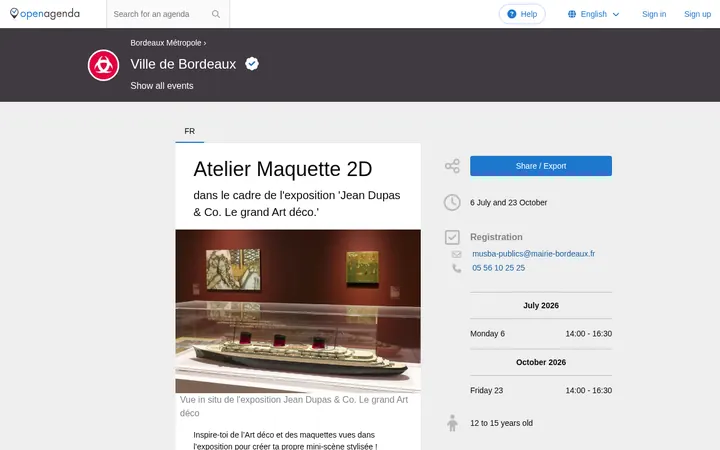Expand the English language dropdown

(593, 14)
